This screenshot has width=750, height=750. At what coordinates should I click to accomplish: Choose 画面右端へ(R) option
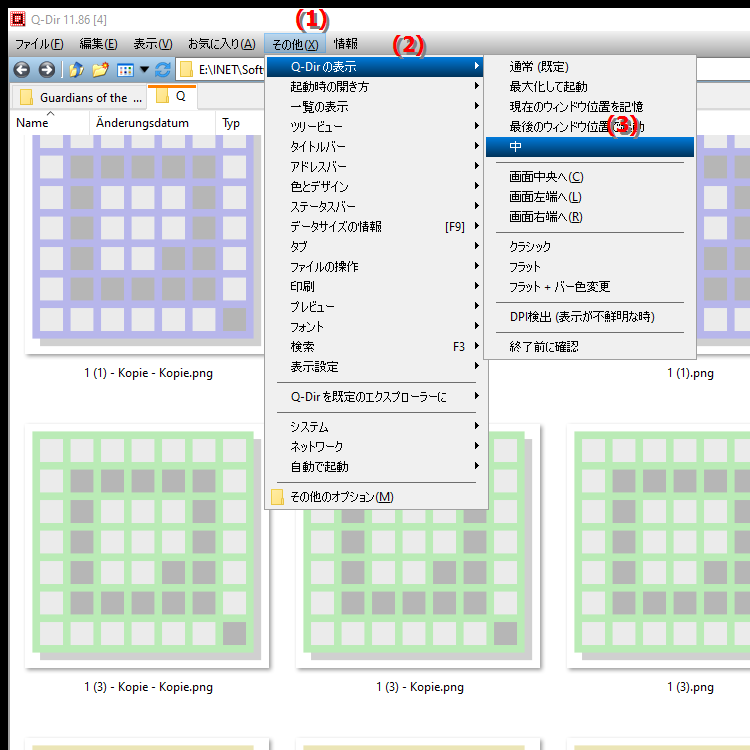click(590, 217)
